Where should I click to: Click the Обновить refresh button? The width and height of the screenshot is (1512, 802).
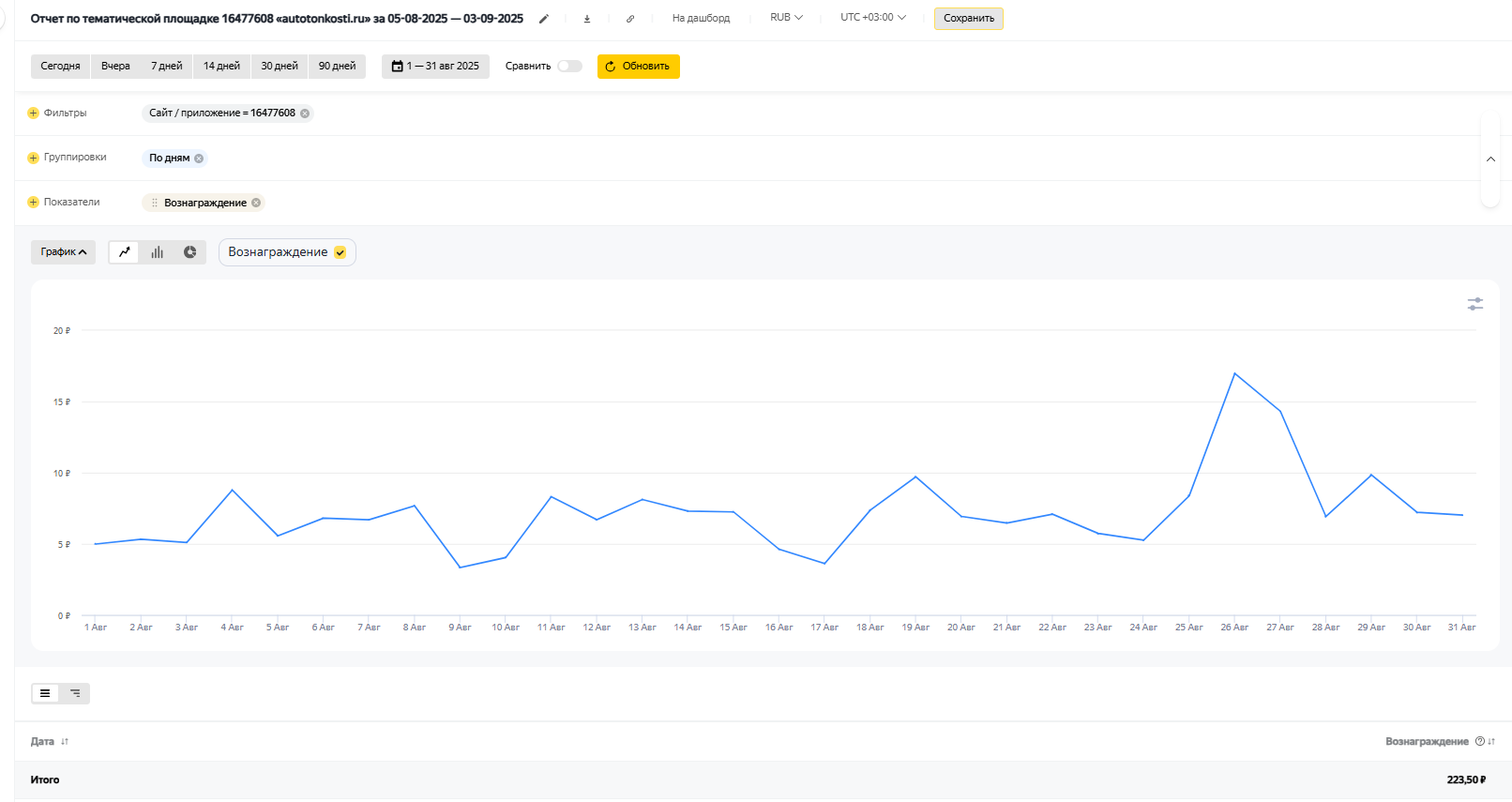[639, 67]
